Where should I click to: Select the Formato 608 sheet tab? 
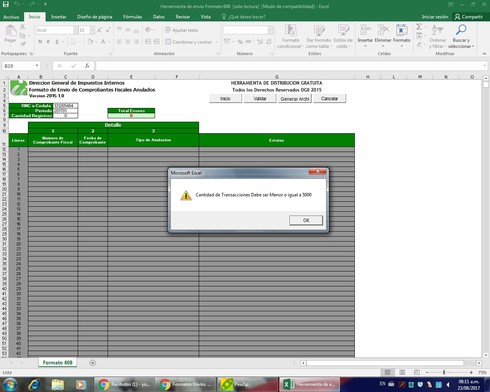tap(57, 363)
